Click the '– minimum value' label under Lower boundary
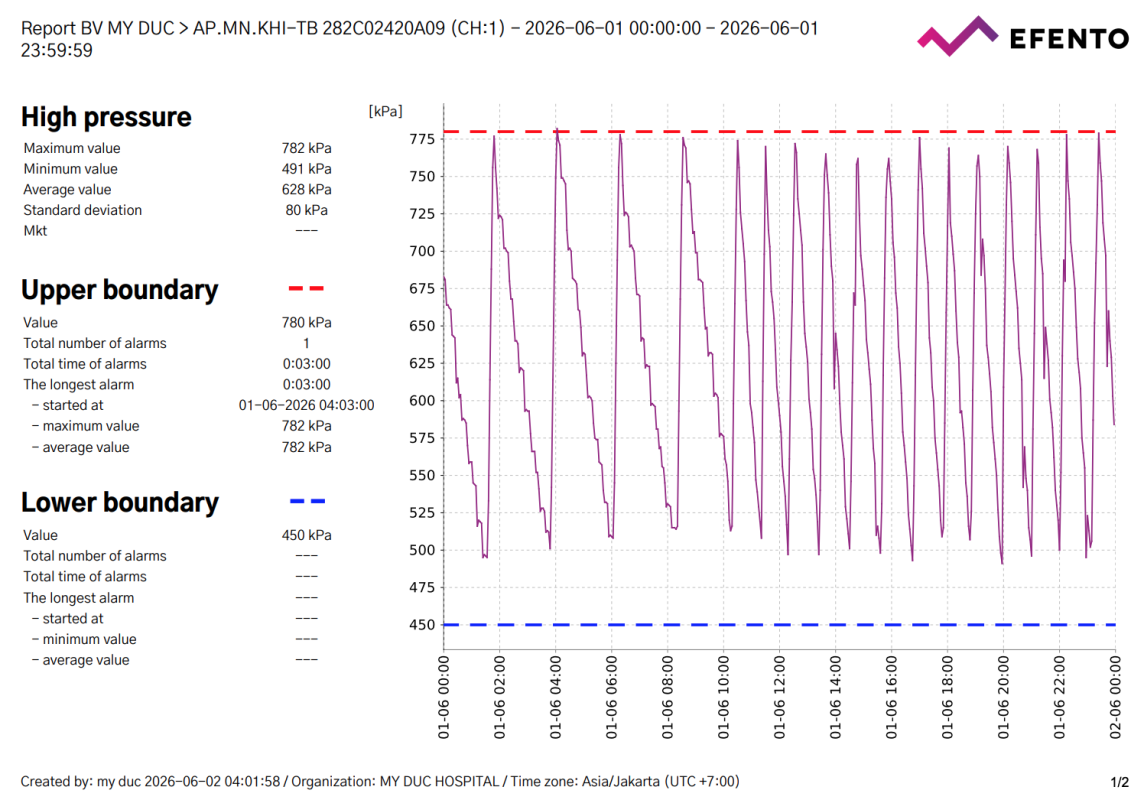This screenshot has height=800, width=1144. point(84,640)
